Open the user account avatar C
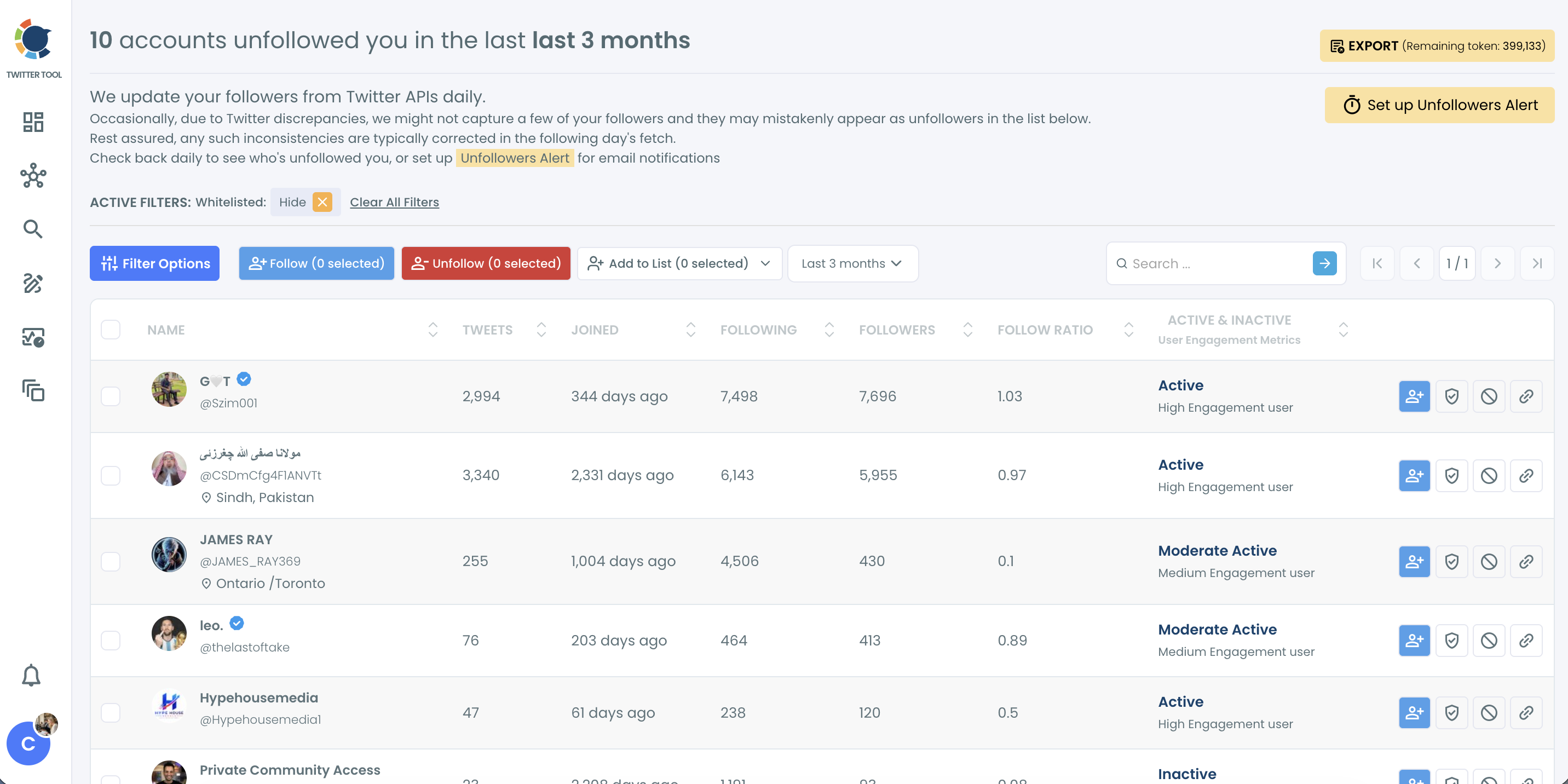The width and height of the screenshot is (1568, 784). (x=28, y=743)
